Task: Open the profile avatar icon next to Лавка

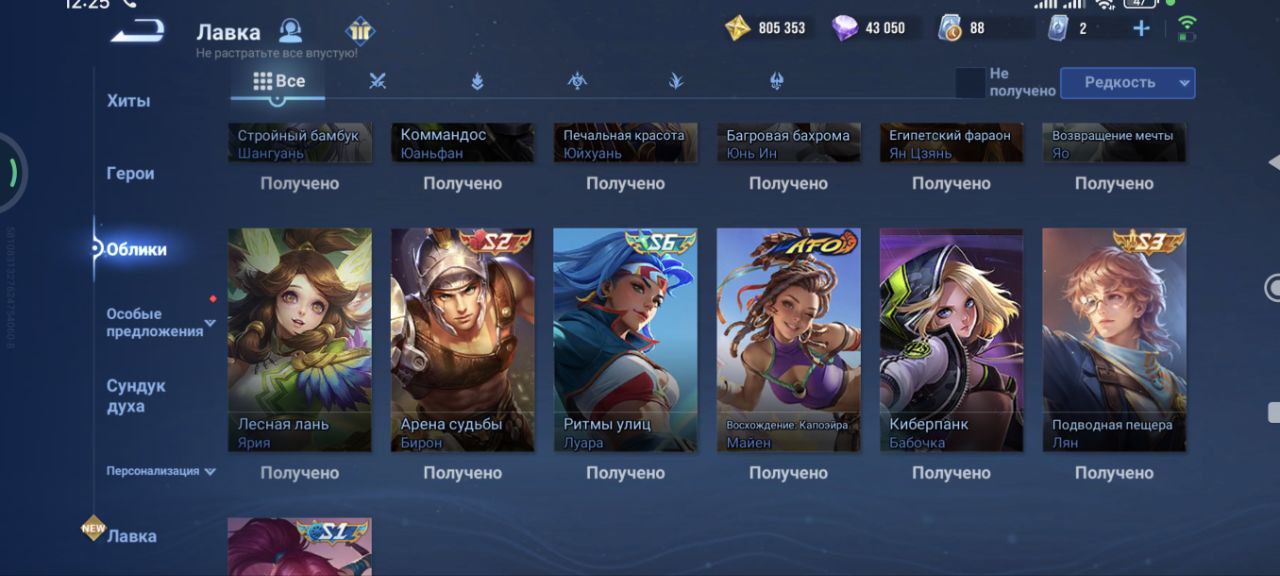Action: tap(291, 30)
